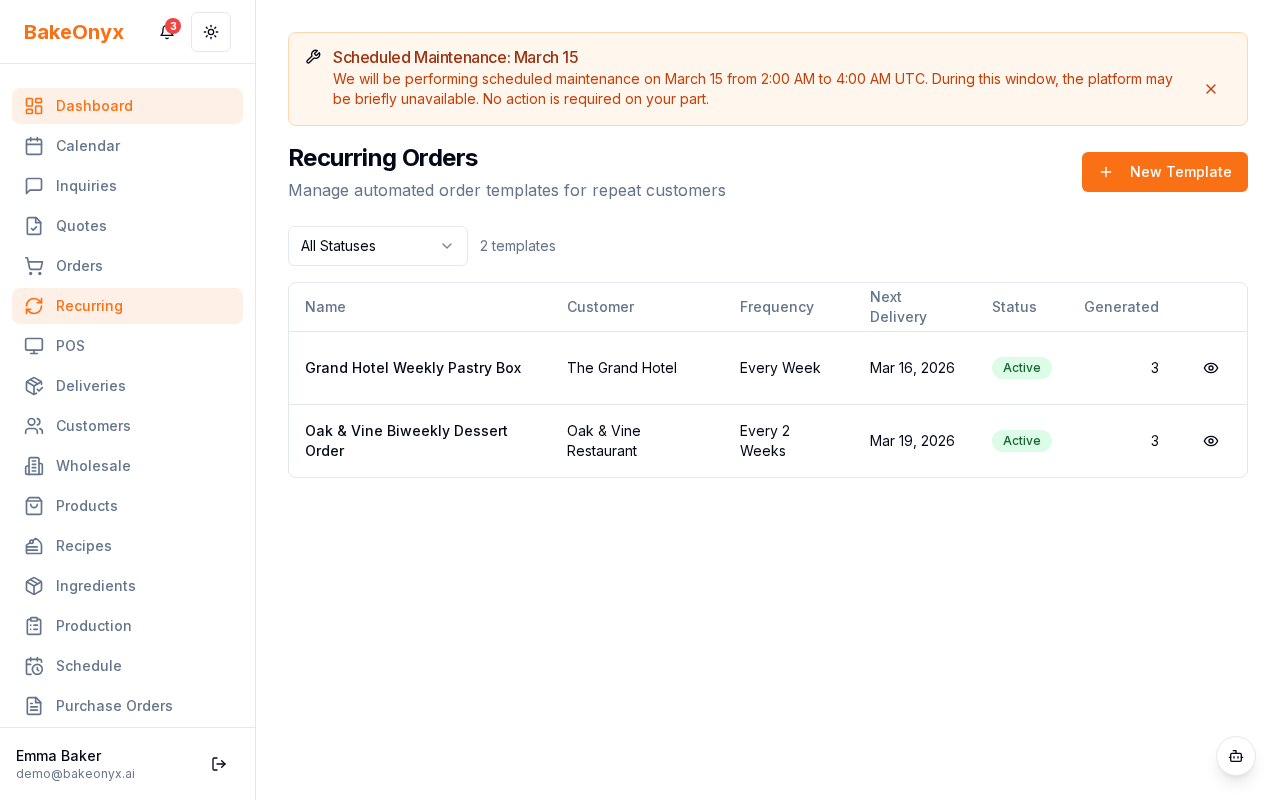Screen dimensions: 1280x800
Task: Create a New Template
Action: coord(1164,172)
